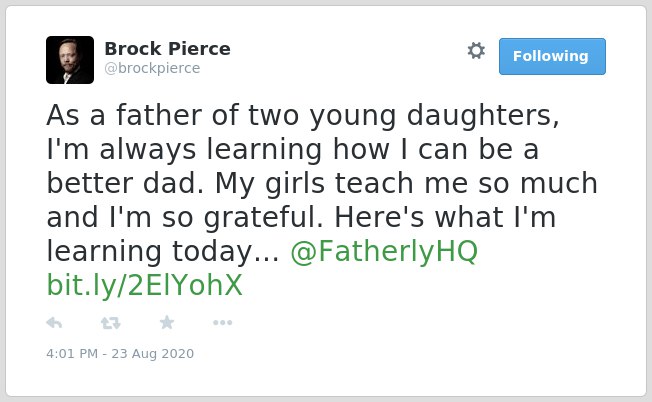Visit the @FatherlyHQ mentioned account
The height and width of the screenshot is (402, 652).
pos(384,252)
